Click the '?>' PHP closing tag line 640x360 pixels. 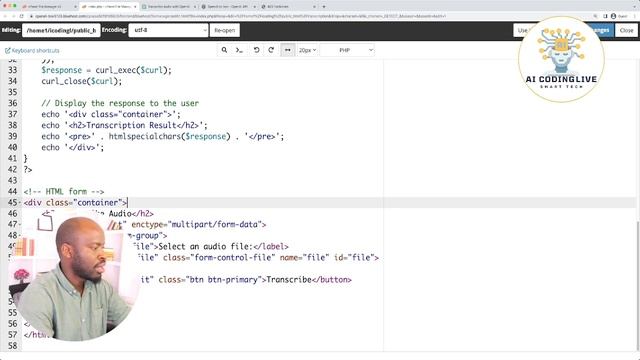pyautogui.click(x=28, y=169)
